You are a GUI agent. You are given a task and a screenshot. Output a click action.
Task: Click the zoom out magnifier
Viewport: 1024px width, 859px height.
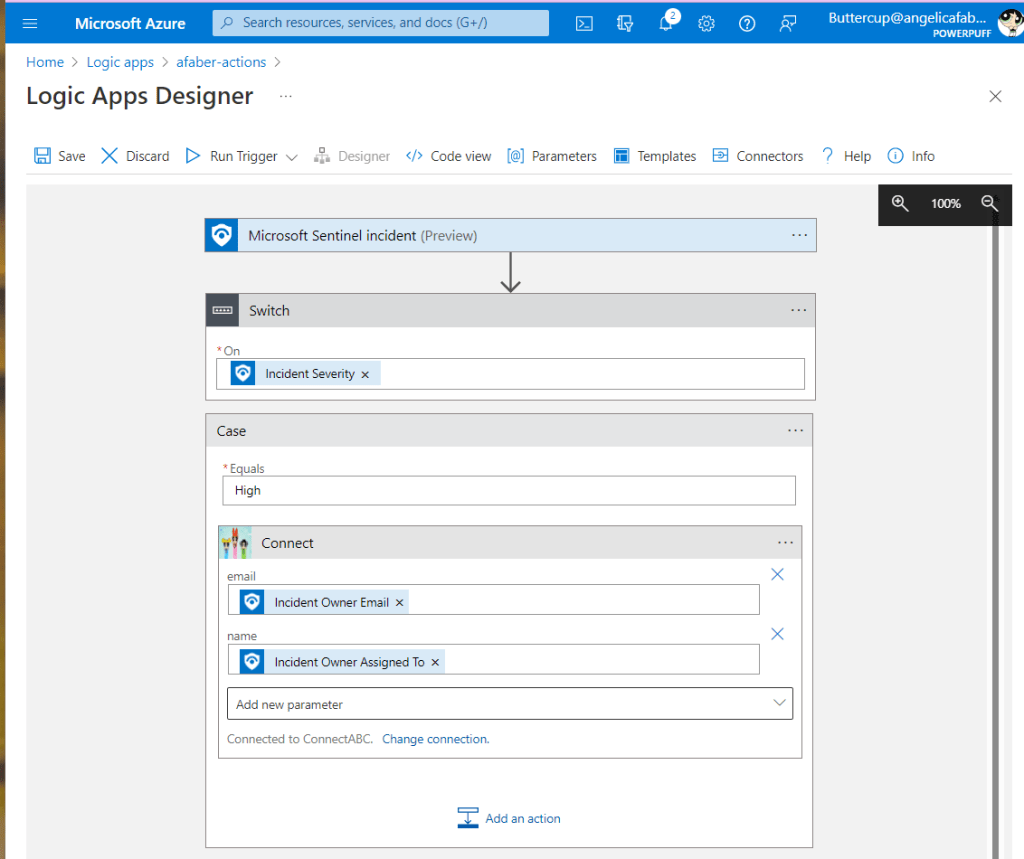point(989,203)
